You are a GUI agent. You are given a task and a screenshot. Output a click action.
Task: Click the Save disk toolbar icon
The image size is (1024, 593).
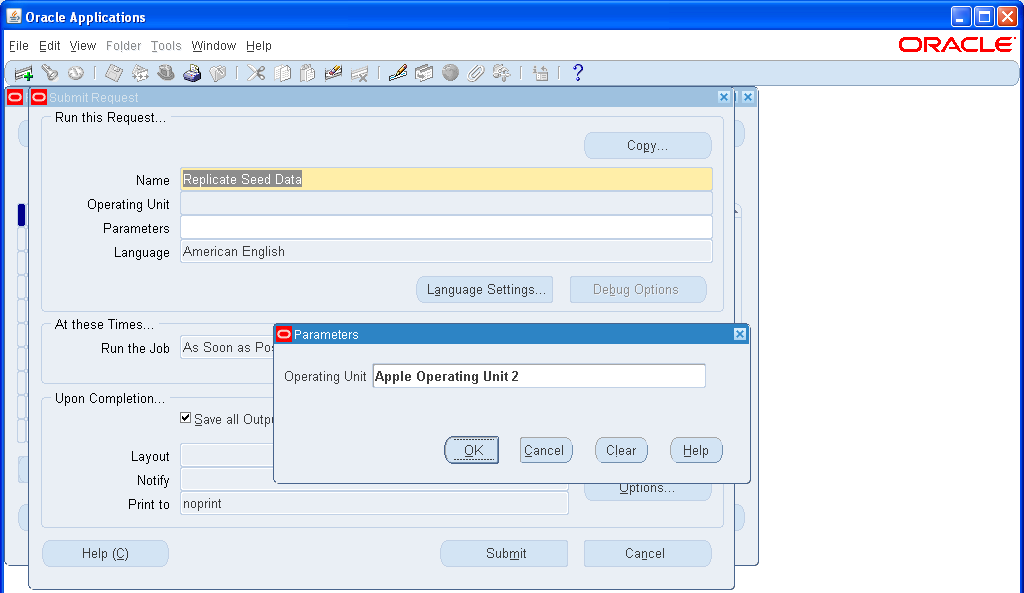point(113,72)
